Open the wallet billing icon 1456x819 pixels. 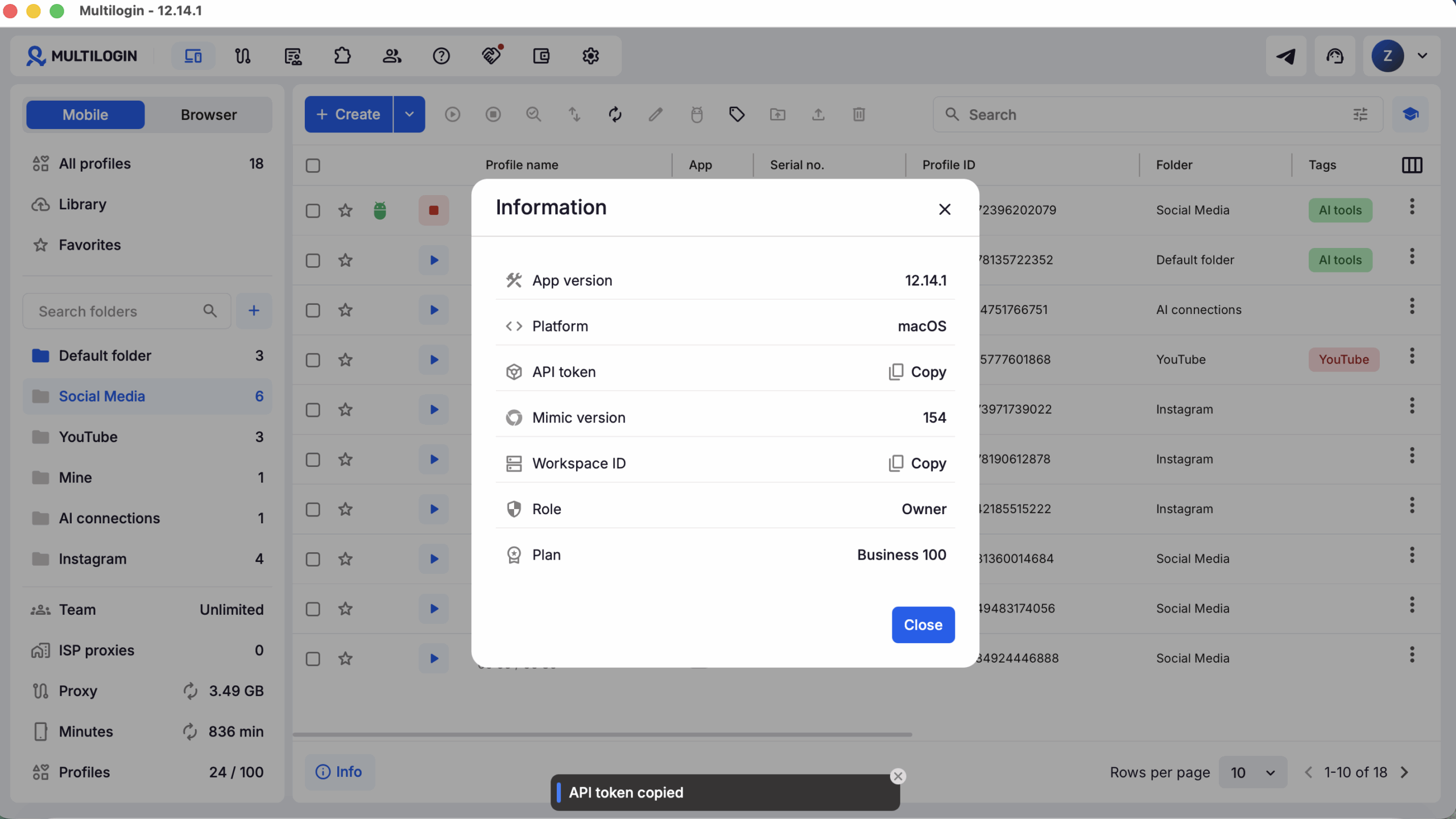pos(541,56)
